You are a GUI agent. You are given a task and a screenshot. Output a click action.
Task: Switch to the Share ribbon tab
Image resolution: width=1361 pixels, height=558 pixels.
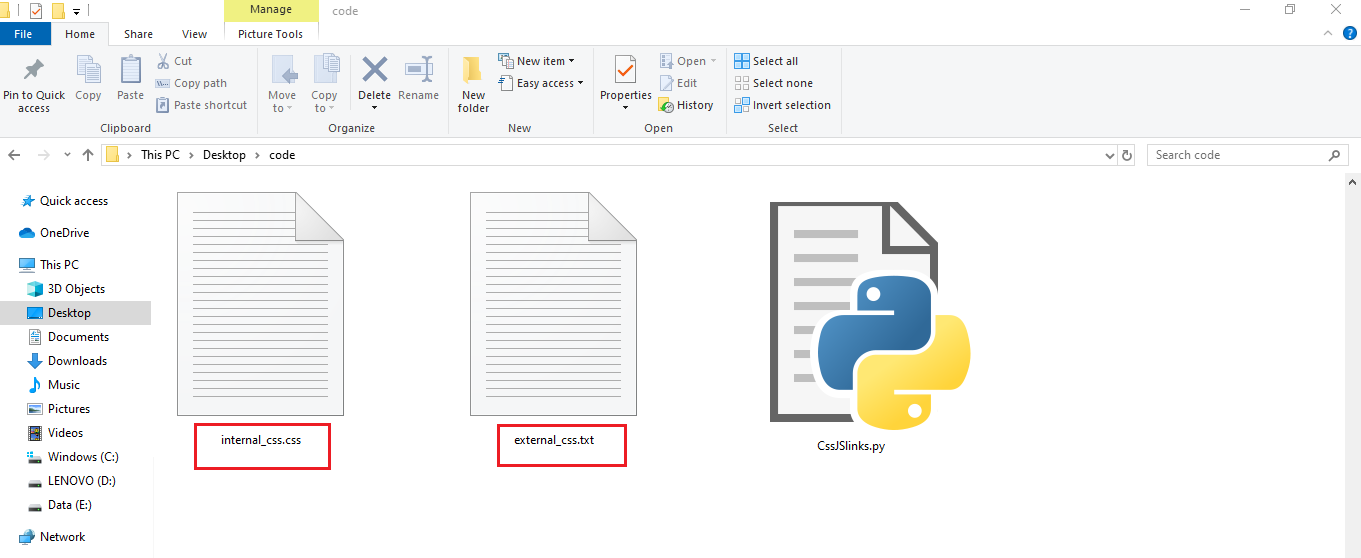click(x=138, y=34)
